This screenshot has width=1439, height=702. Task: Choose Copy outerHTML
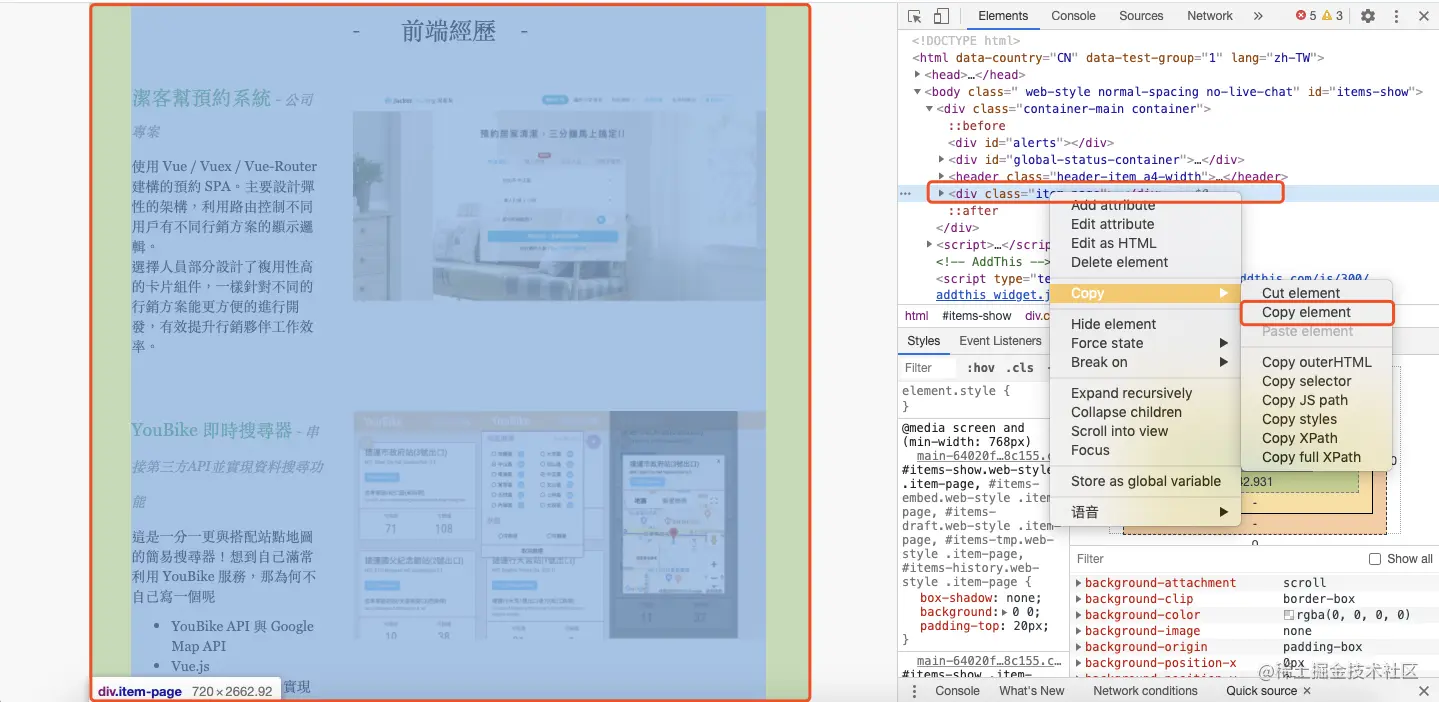(1317, 362)
